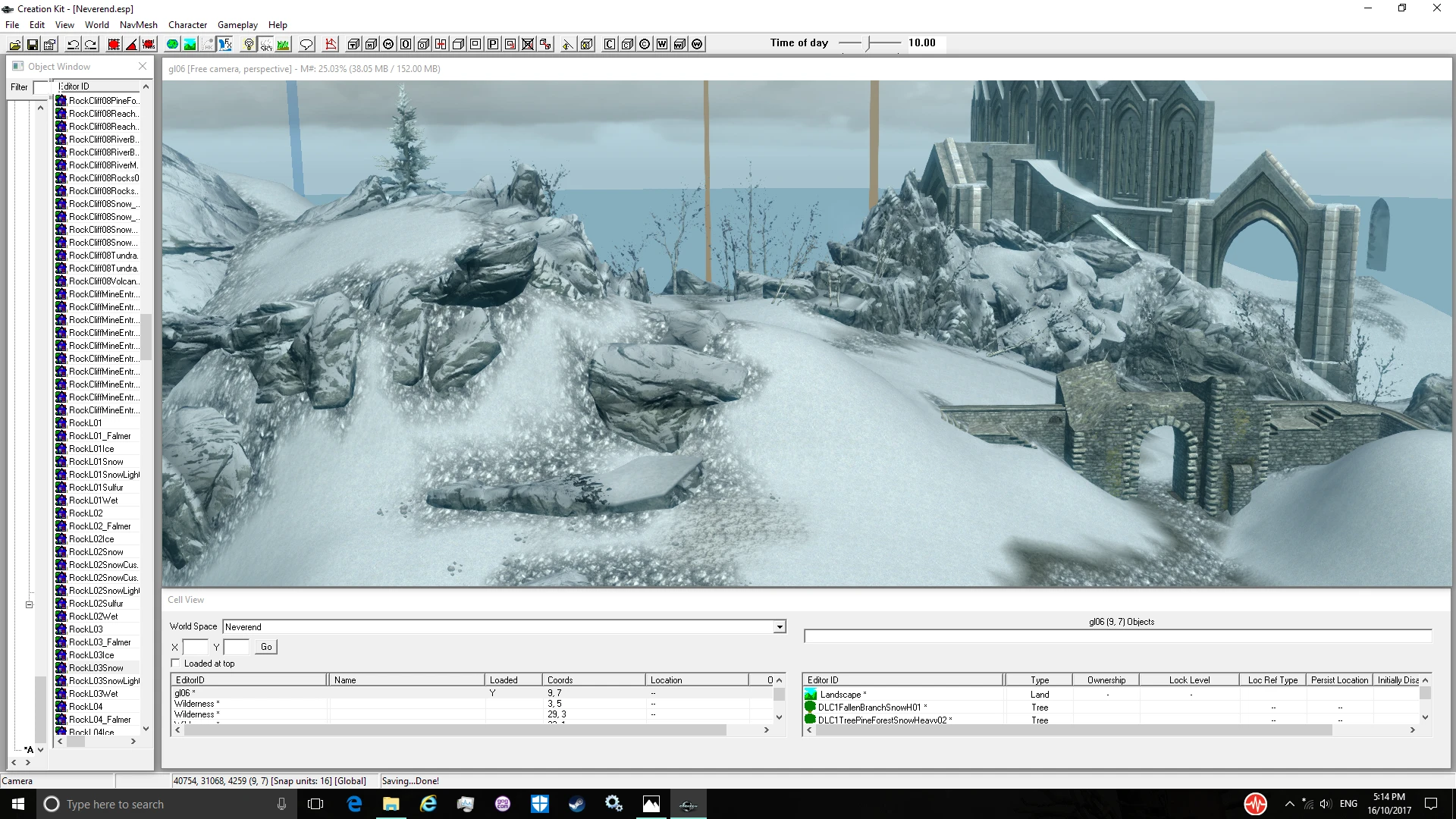
Task: Open the Edit menu
Action: tap(36, 24)
